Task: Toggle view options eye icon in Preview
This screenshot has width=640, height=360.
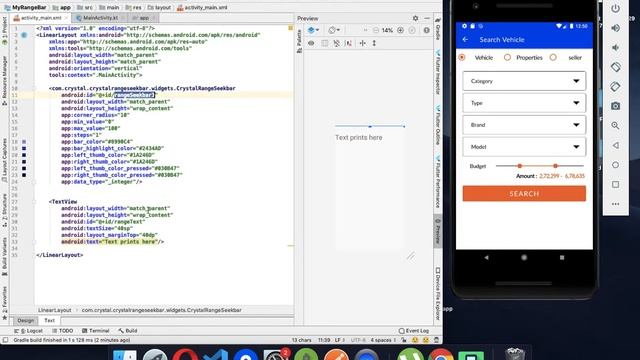Action: [x=311, y=43]
